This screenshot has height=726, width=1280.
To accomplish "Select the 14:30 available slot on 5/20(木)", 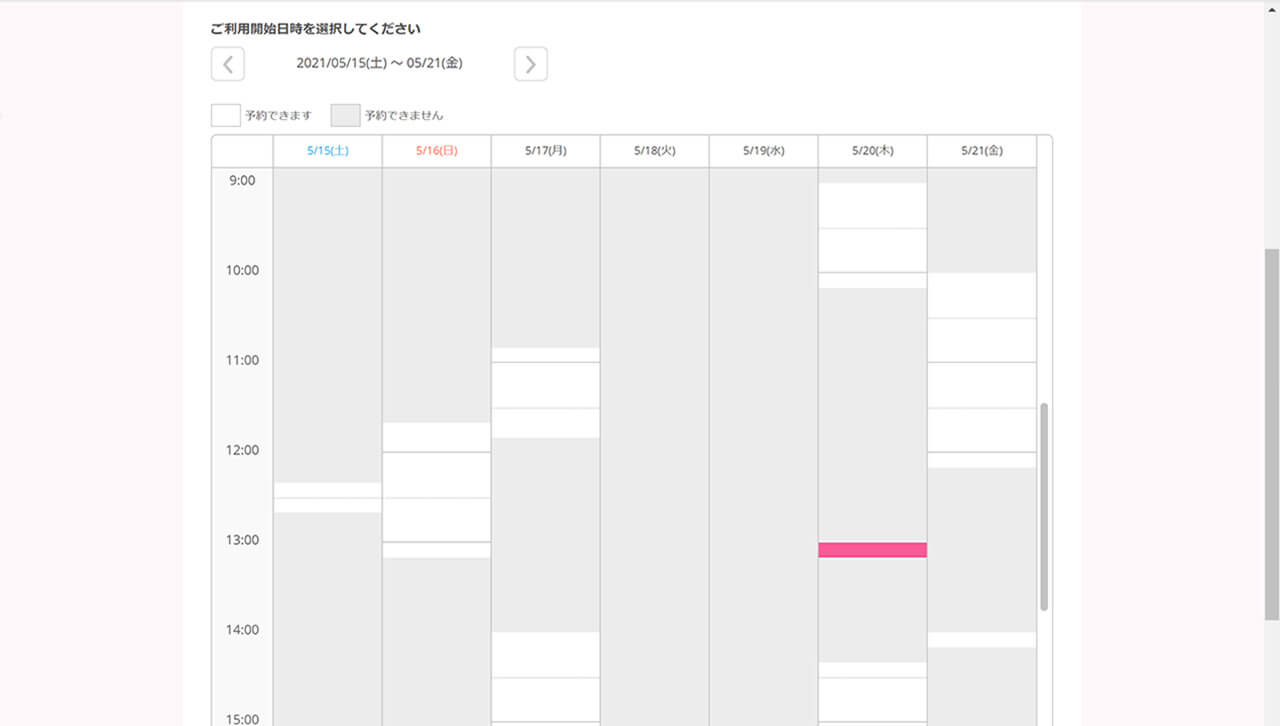I will tap(872, 699).
